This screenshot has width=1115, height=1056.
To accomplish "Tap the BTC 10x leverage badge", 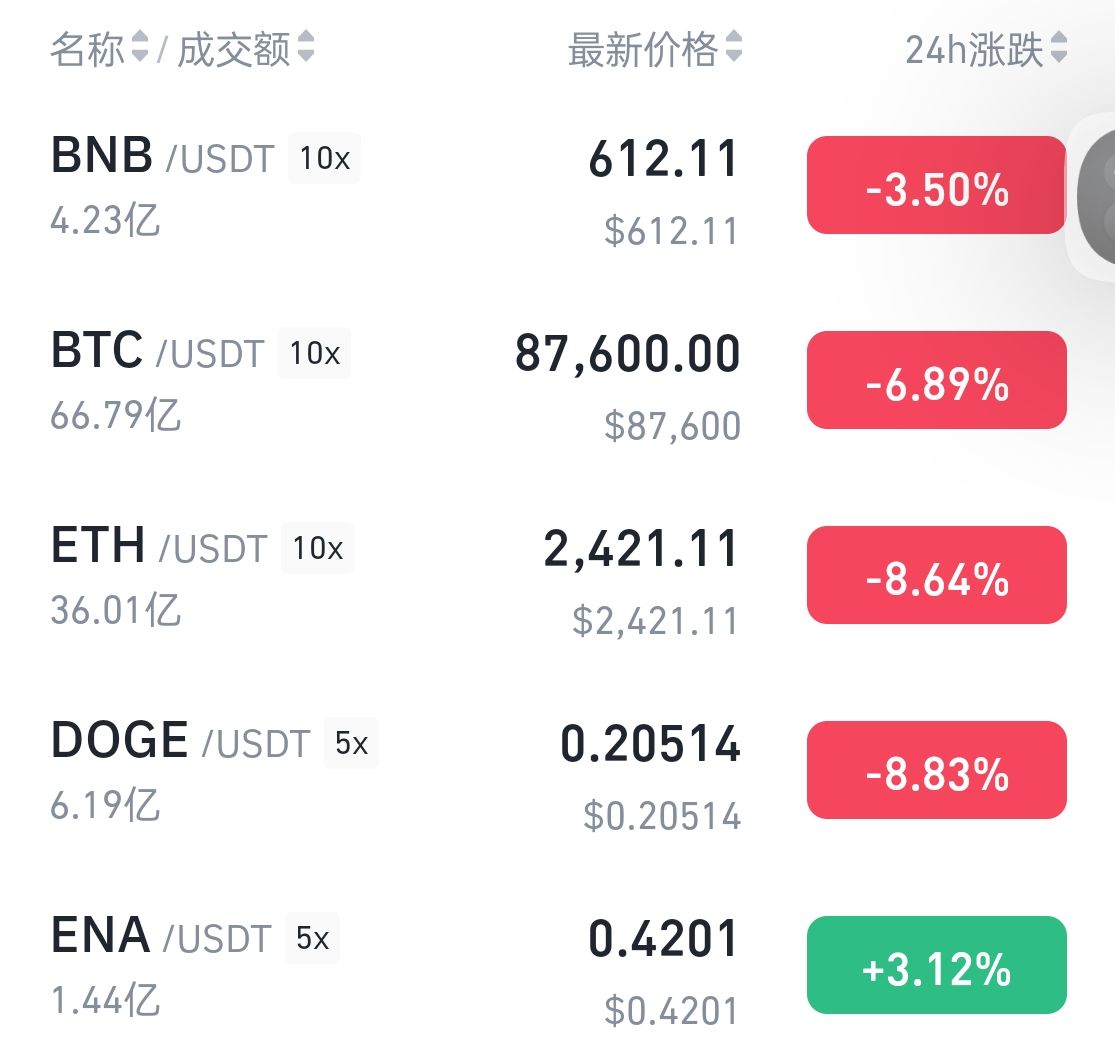I will click(x=314, y=353).
